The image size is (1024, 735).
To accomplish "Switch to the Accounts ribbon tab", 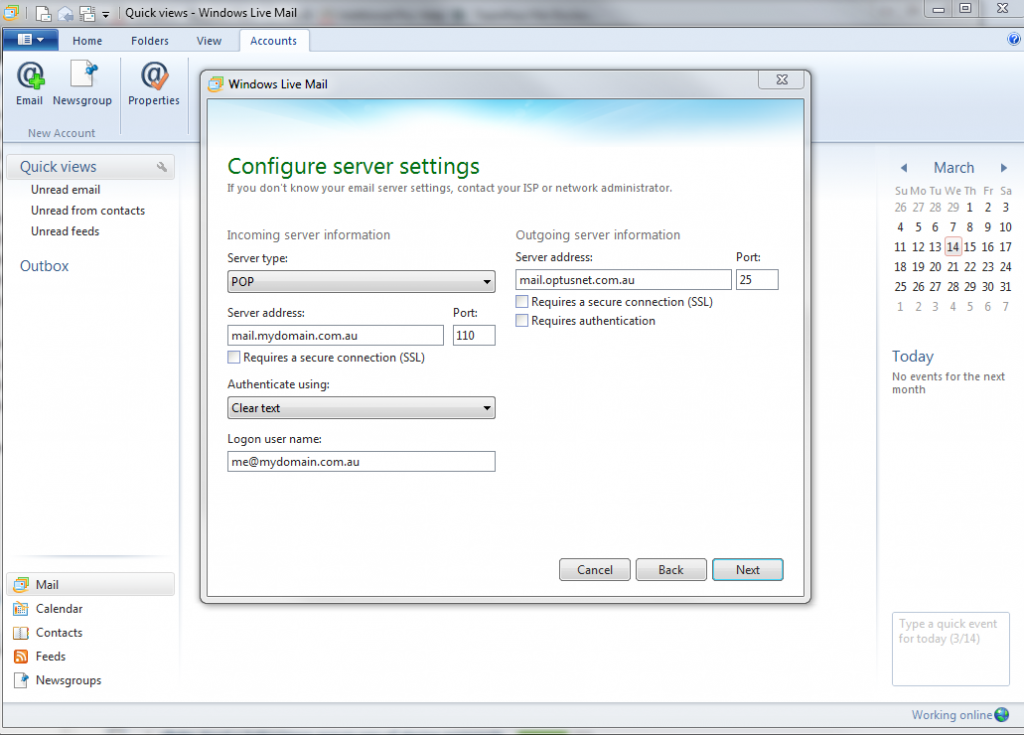I will pyautogui.click(x=273, y=40).
